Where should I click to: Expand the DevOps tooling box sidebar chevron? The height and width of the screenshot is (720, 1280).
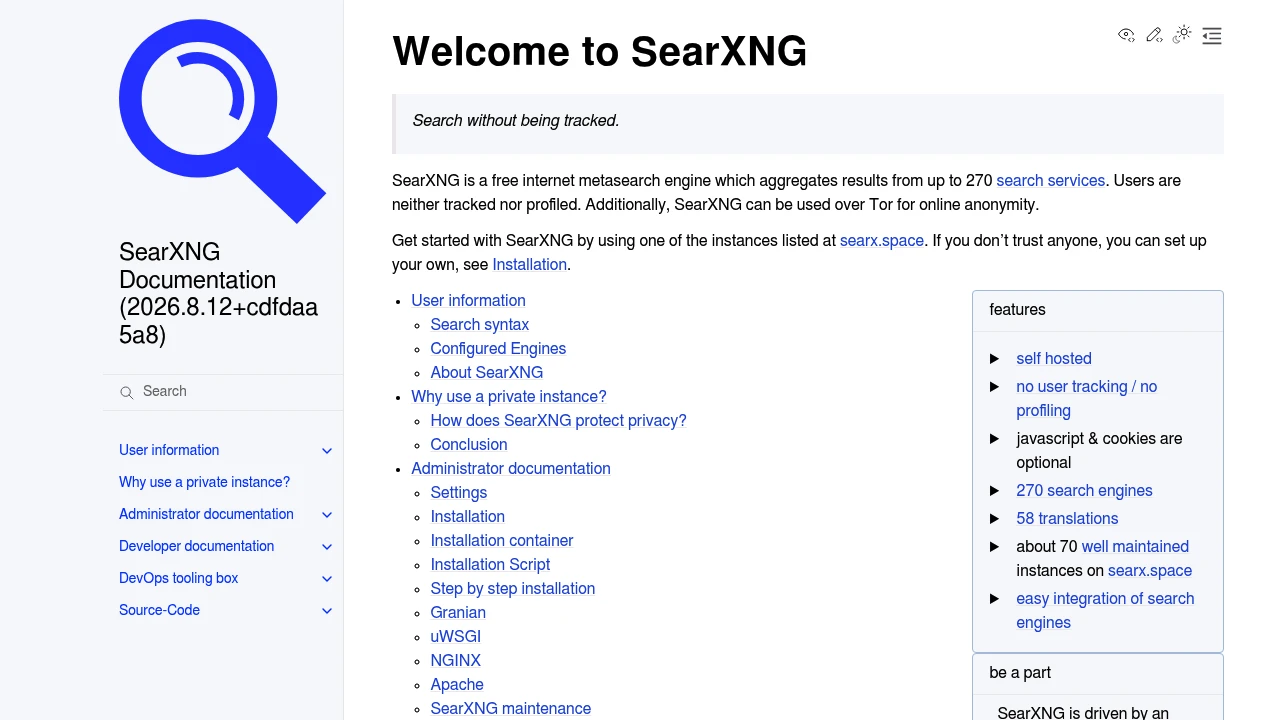click(x=327, y=579)
